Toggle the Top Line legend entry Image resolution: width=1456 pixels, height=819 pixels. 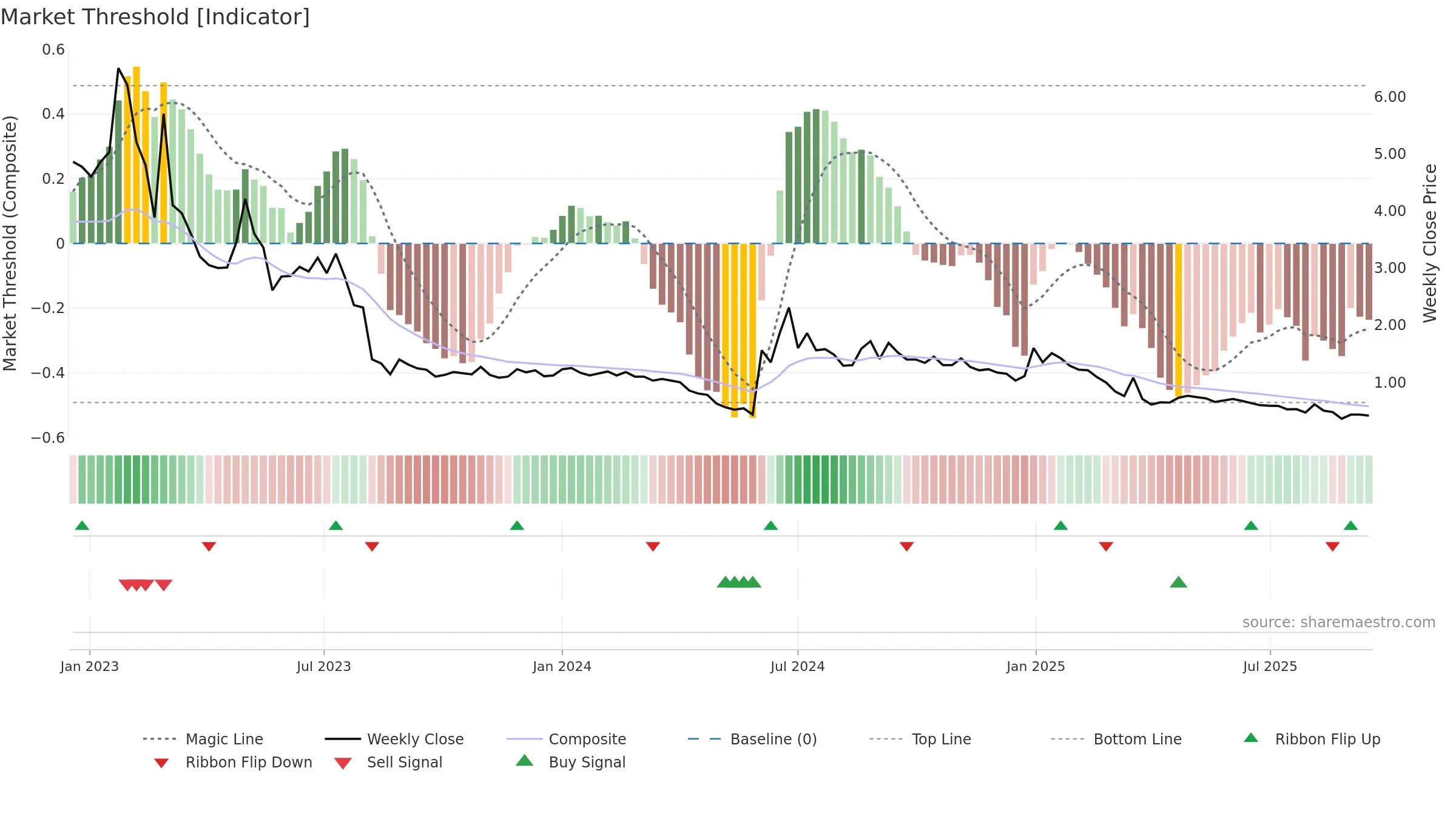[920, 739]
